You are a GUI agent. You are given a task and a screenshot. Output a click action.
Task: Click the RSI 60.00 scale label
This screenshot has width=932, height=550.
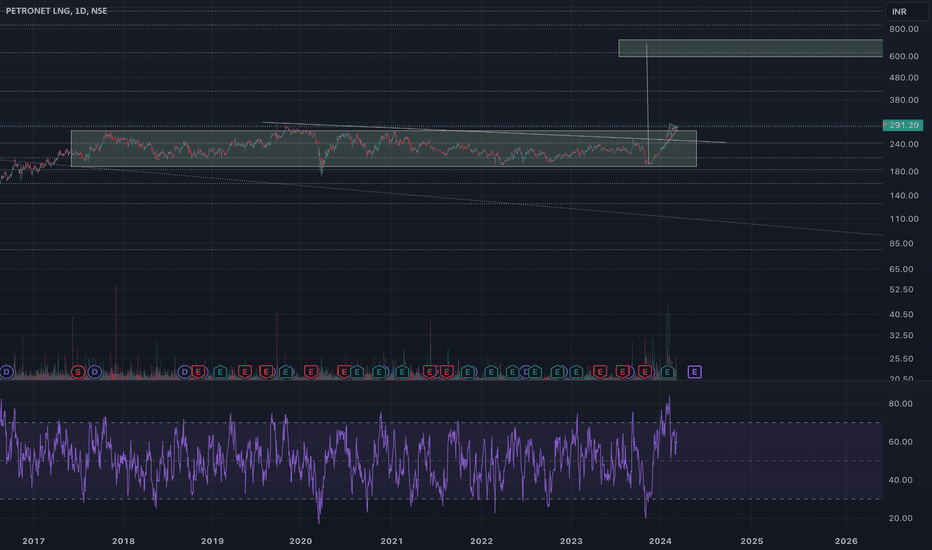[900, 442]
